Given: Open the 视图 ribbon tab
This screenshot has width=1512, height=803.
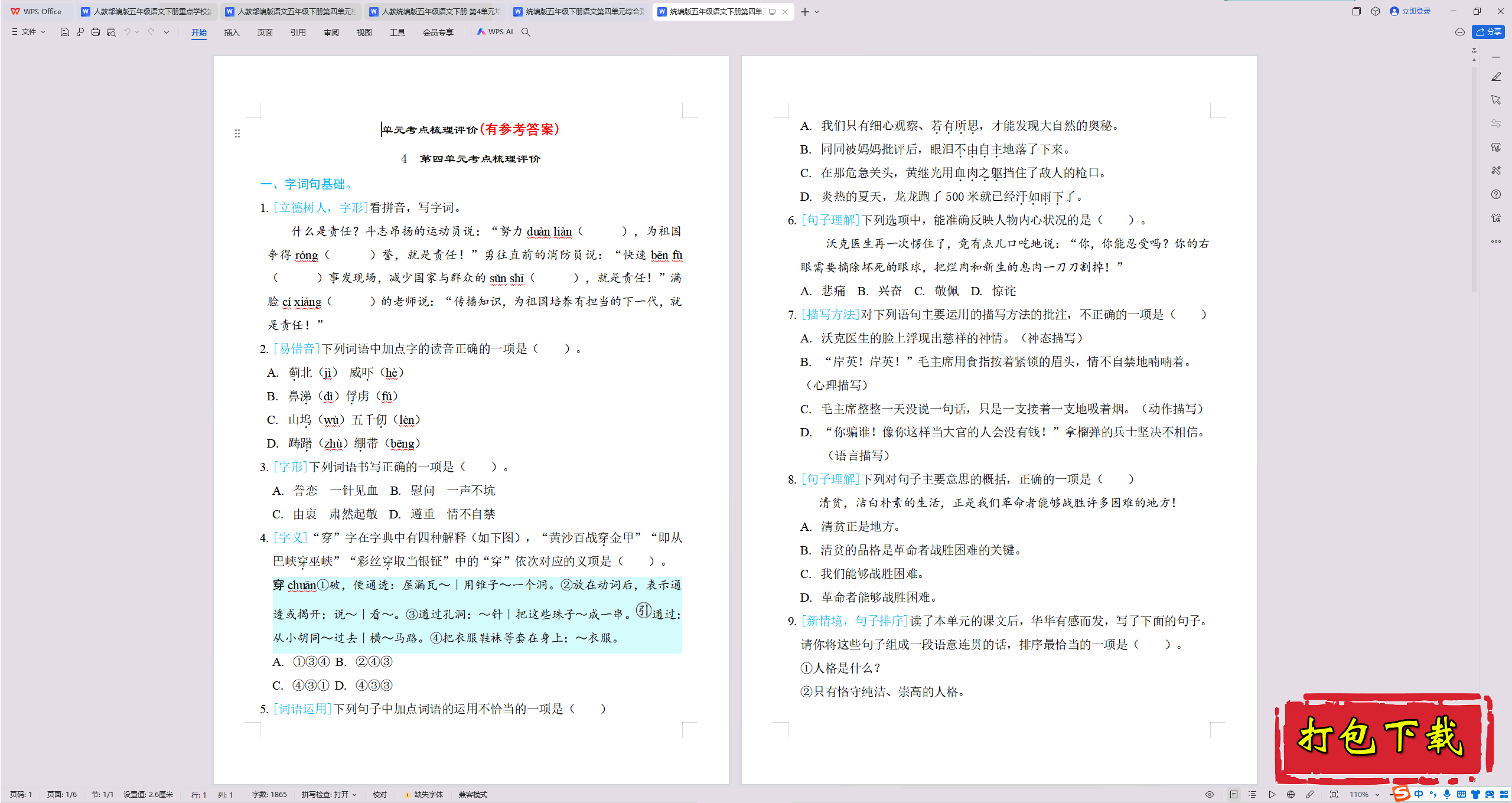Looking at the screenshot, I should click(x=364, y=32).
